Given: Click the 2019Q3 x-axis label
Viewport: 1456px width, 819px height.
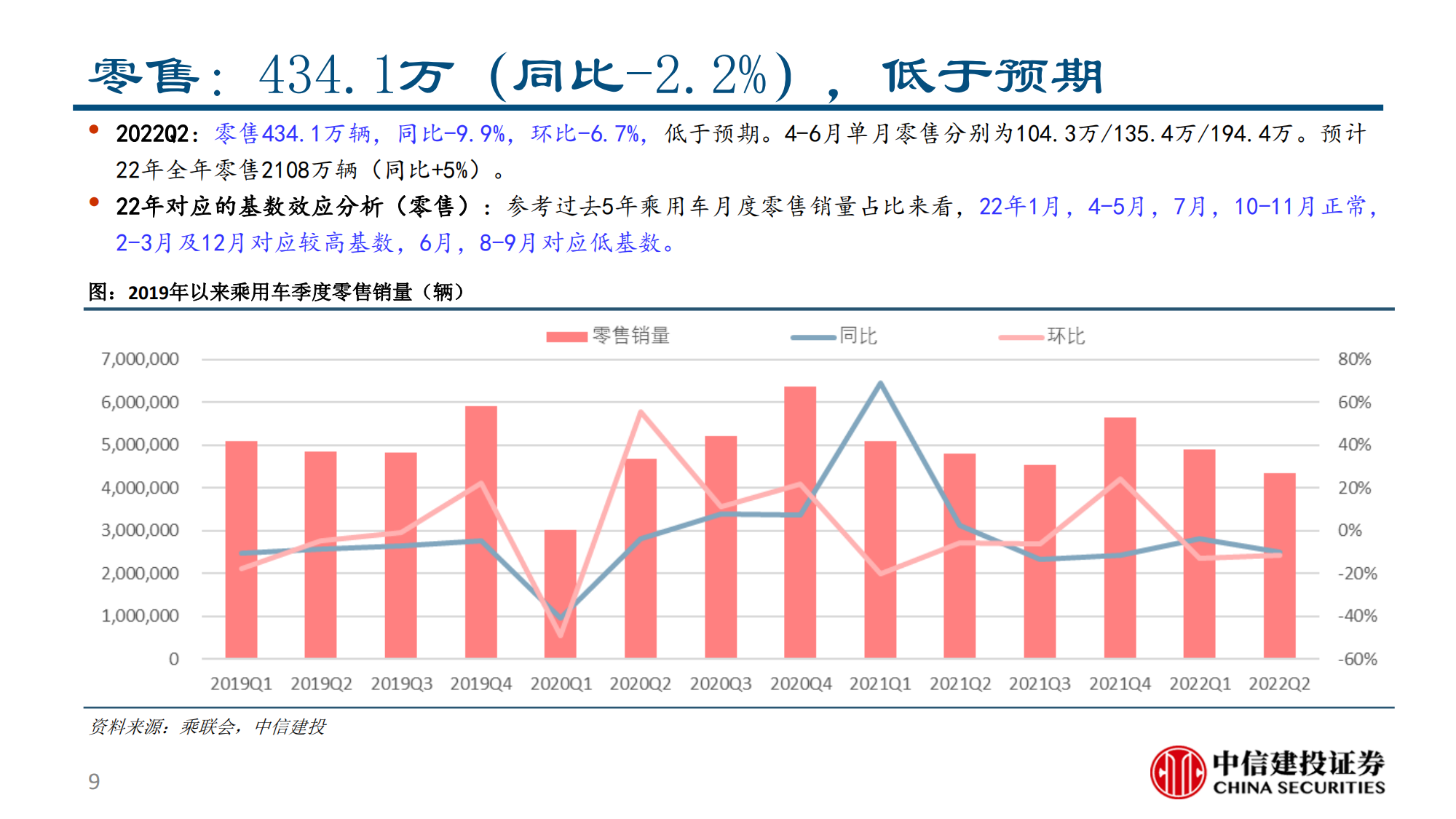Looking at the screenshot, I should tap(401, 684).
